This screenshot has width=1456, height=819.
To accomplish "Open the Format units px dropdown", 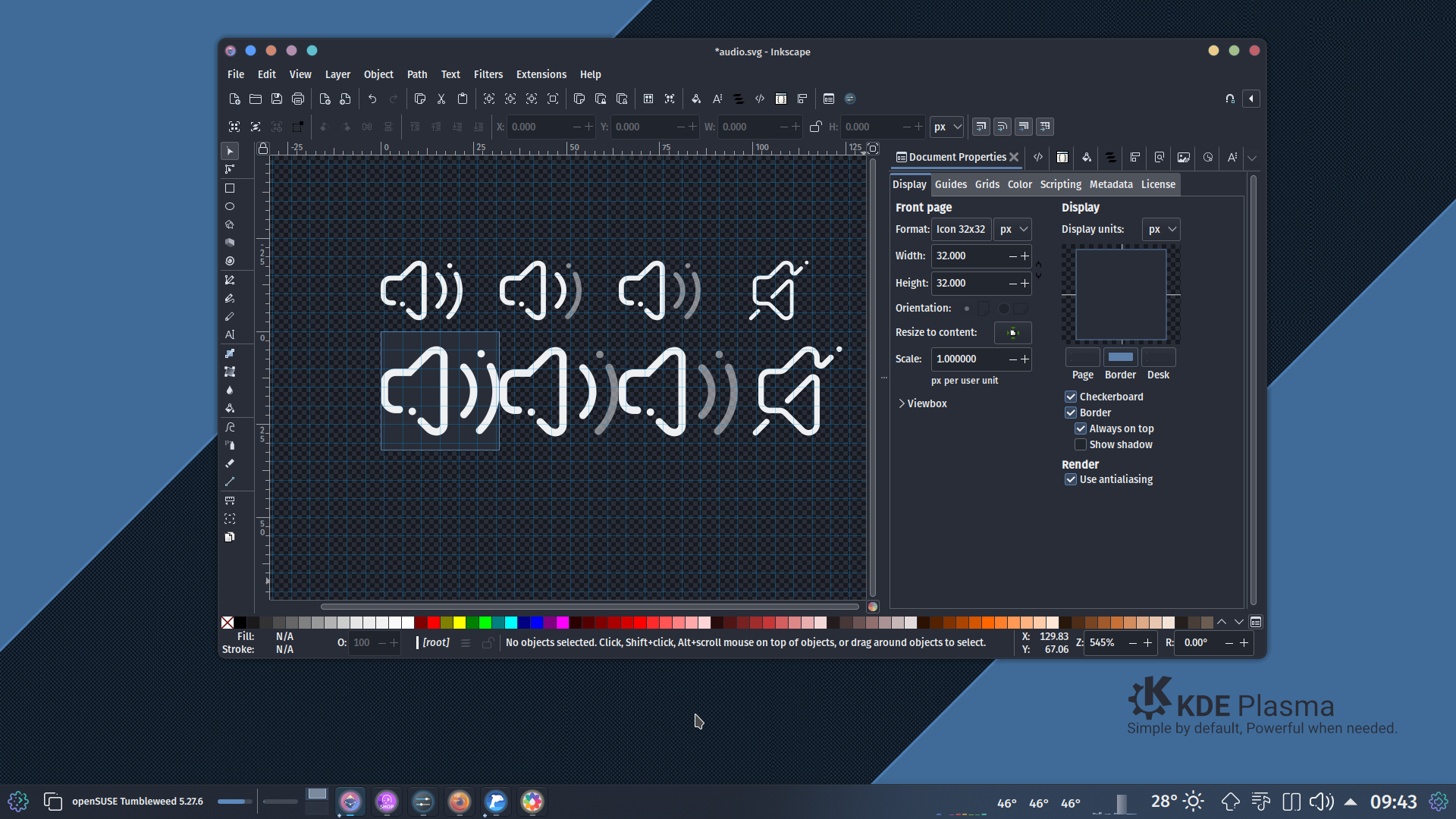I will (1013, 229).
